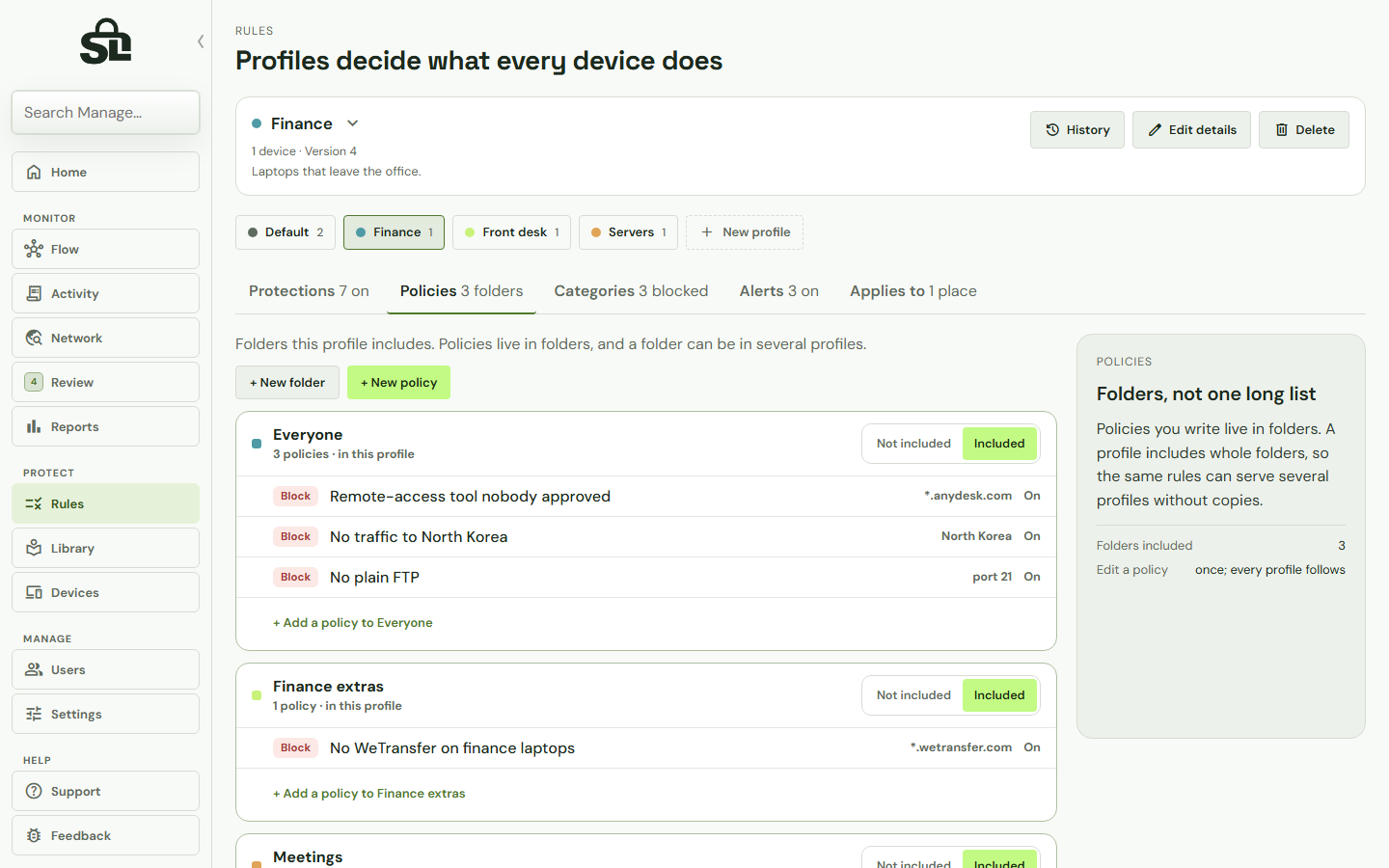
Task: Click the *.anydesk.com target text
Action: coord(967,496)
